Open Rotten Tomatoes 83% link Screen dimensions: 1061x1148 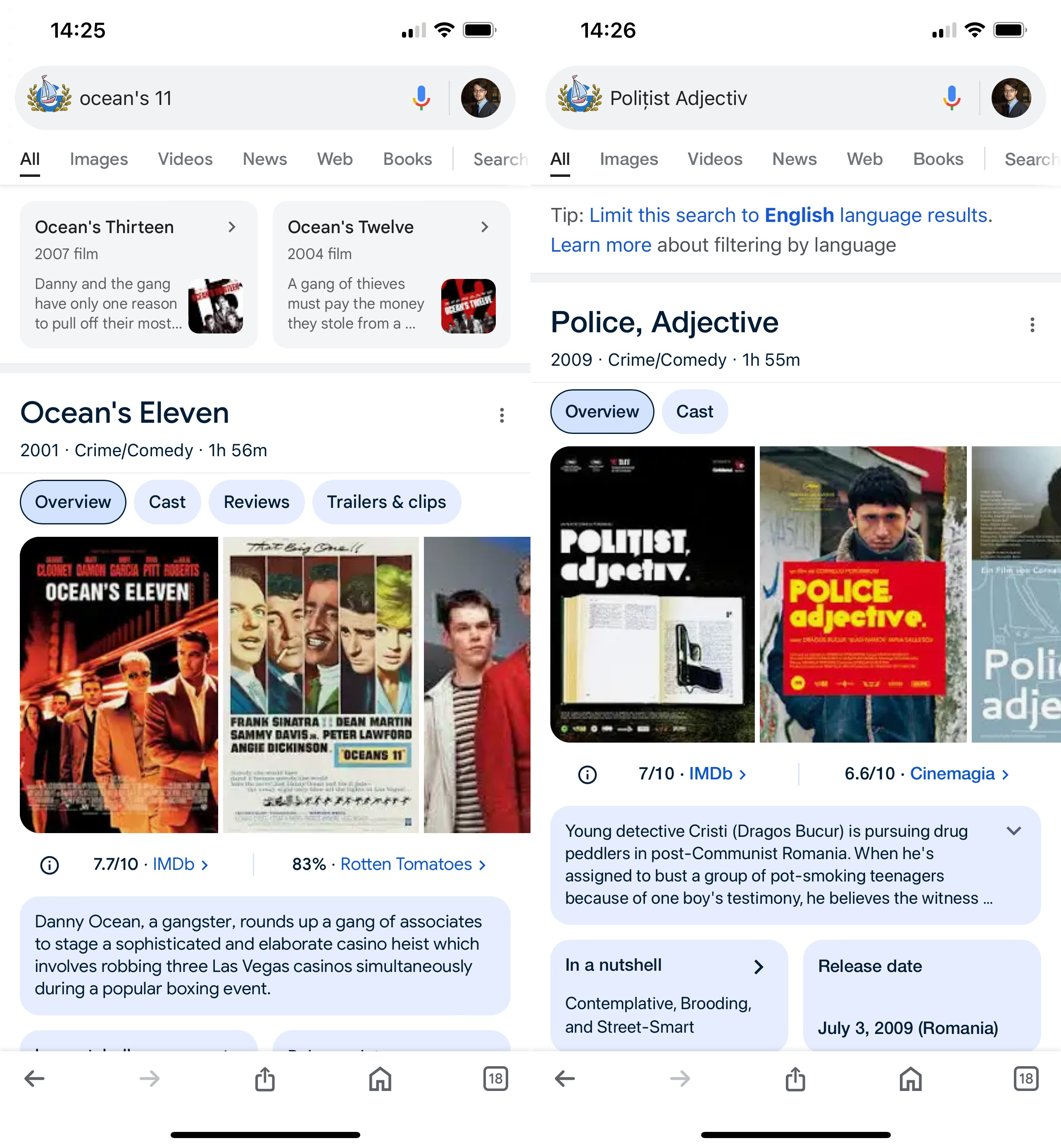[414, 865]
